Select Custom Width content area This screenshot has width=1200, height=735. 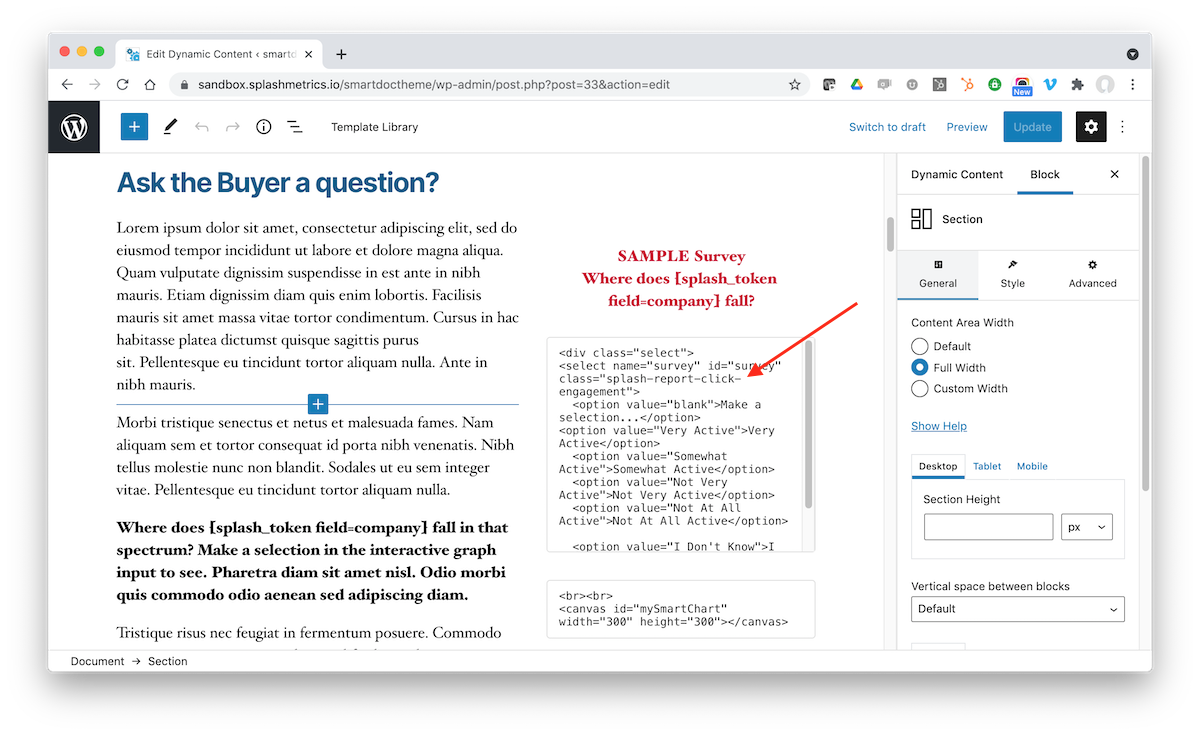coord(920,388)
